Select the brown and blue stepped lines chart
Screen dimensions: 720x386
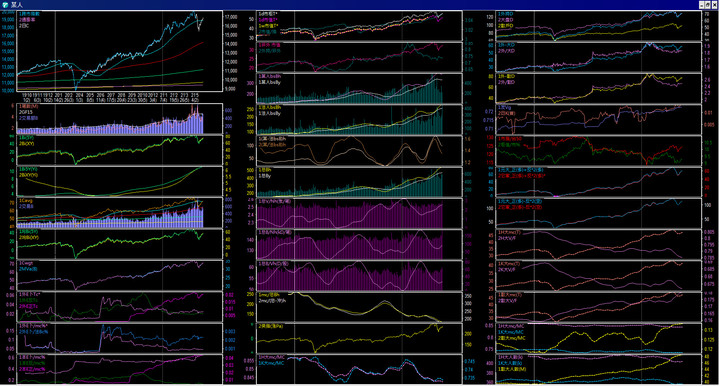tap(599, 119)
